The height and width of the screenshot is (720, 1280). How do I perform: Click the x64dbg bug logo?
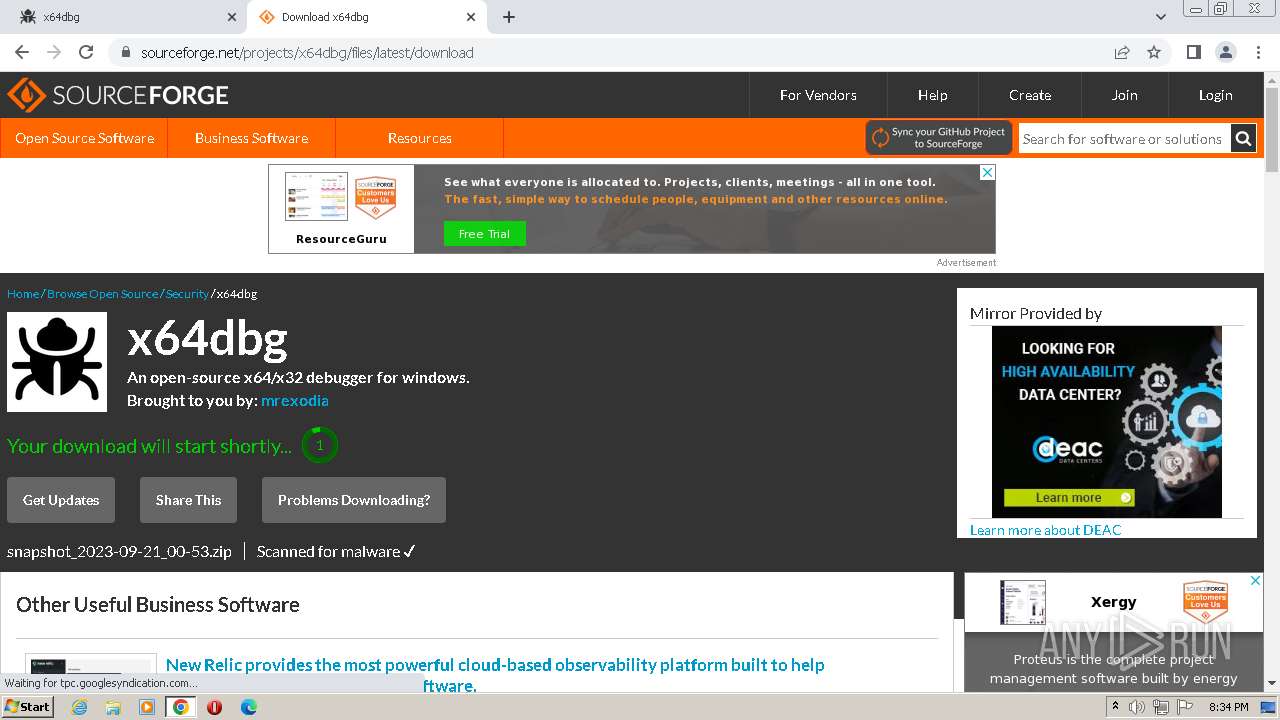tap(57, 362)
